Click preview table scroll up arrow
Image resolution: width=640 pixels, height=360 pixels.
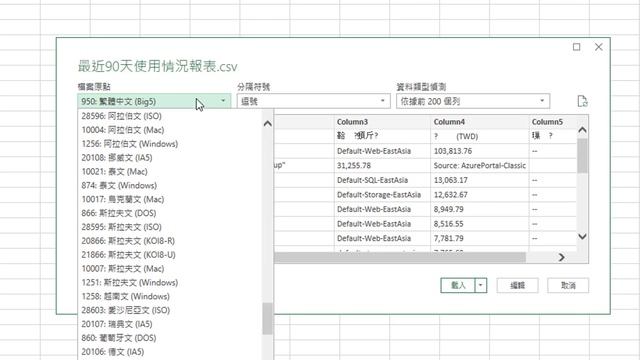pyautogui.click(x=582, y=130)
